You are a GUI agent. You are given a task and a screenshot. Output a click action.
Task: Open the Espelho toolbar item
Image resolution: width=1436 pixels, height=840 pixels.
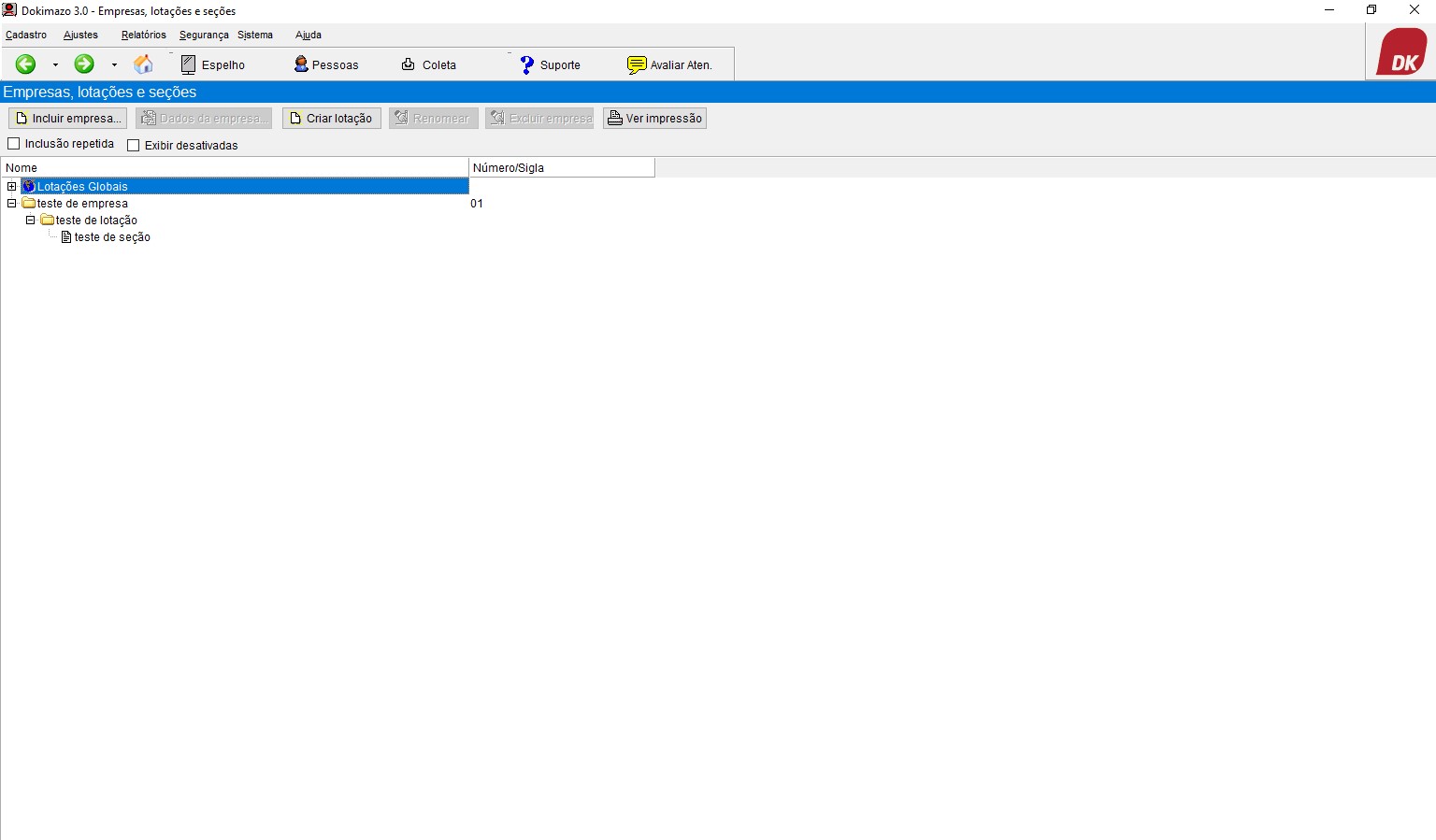click(213, 64)
